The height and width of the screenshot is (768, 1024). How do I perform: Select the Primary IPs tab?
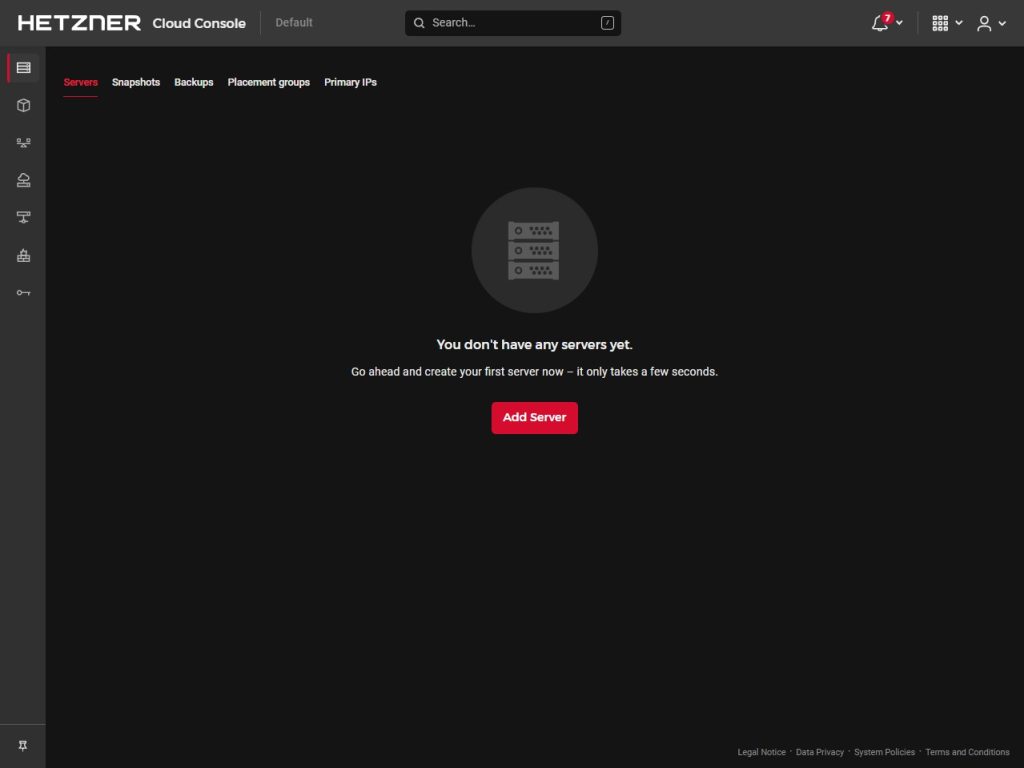[x=350, y=82]
